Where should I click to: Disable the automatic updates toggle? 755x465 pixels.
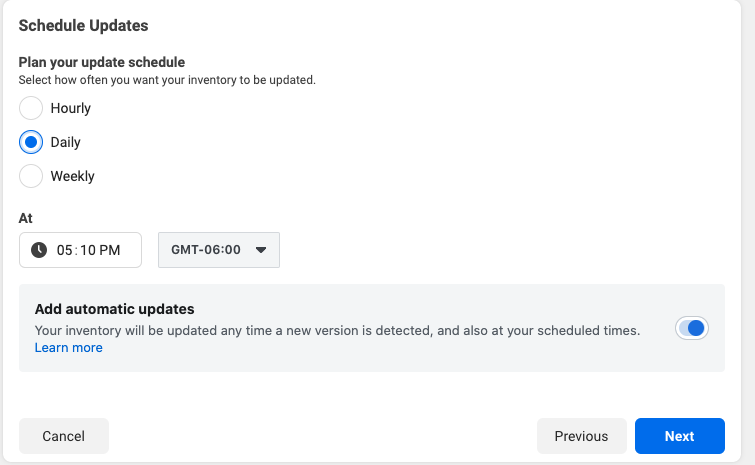coord(691,328)
